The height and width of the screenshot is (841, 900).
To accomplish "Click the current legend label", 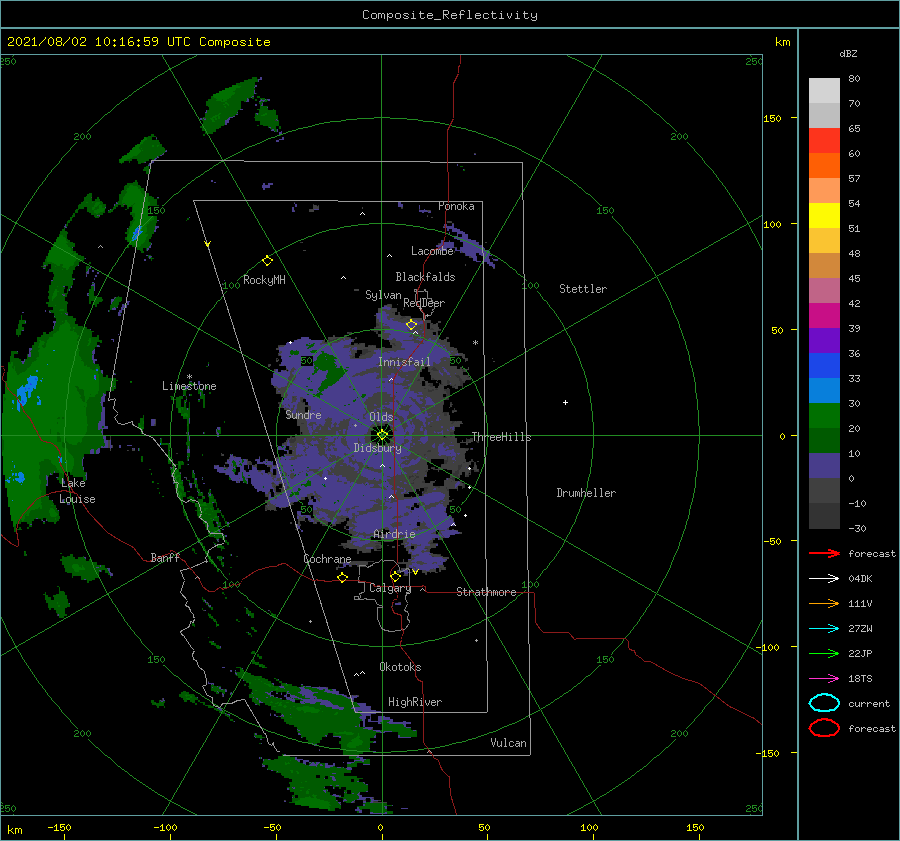I will (869, 703).
